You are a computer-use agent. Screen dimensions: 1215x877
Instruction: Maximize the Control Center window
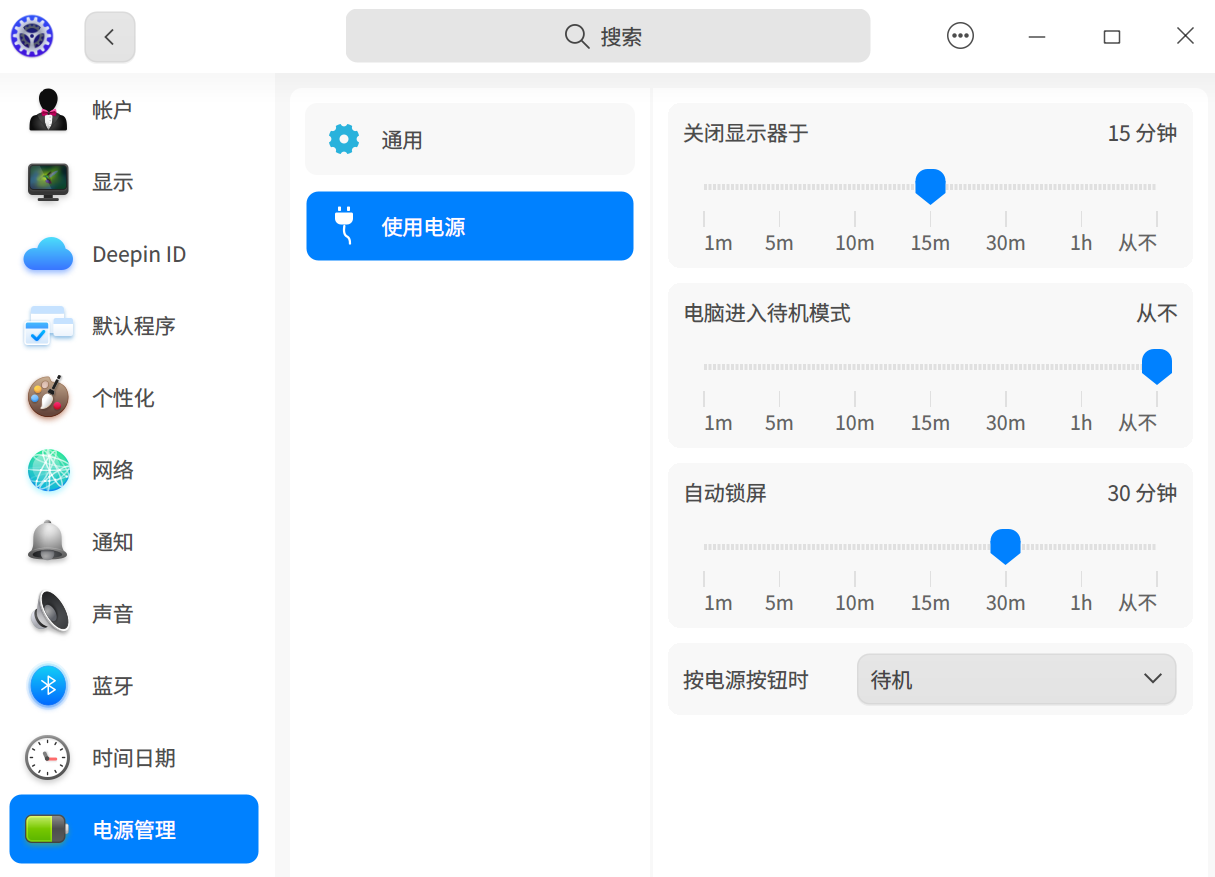coord(1111,37)
